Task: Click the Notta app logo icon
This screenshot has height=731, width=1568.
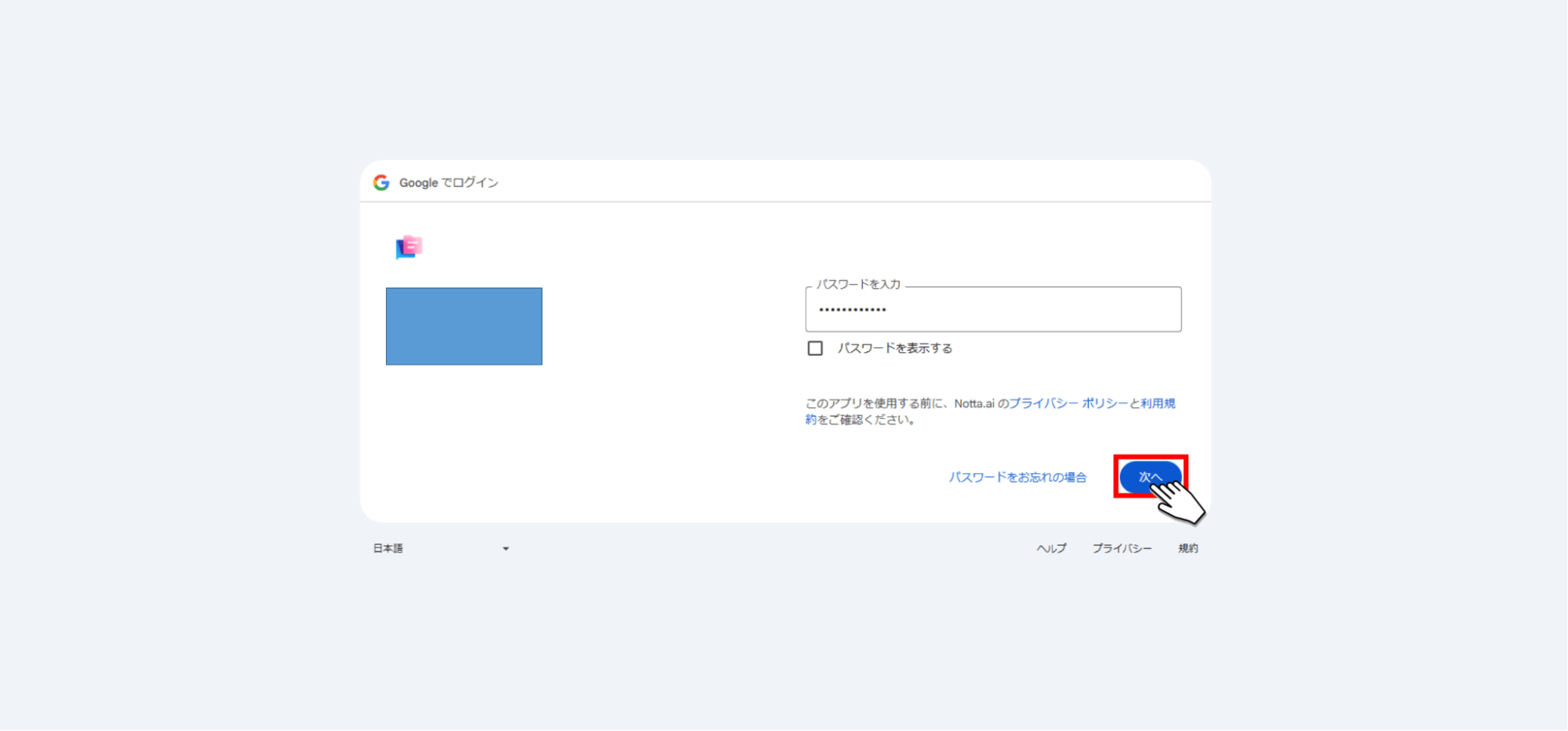Action: click(x=409, y=247)
